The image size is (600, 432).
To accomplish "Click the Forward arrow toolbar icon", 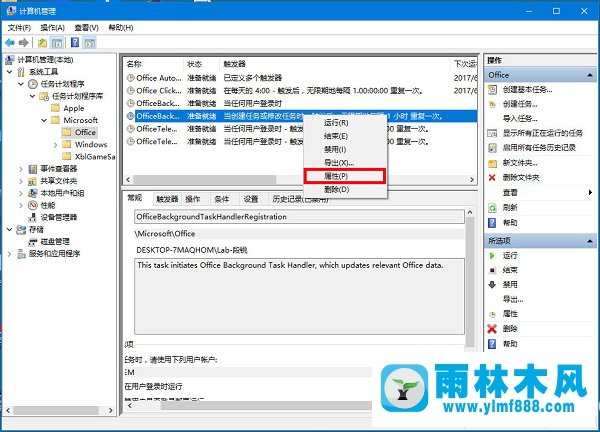I will [x=24, y=42].
